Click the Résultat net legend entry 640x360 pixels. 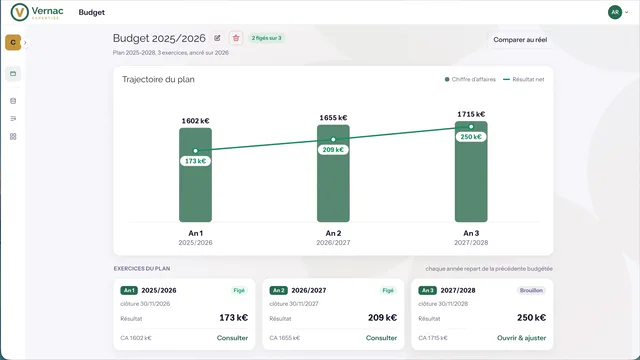(524, 79)
